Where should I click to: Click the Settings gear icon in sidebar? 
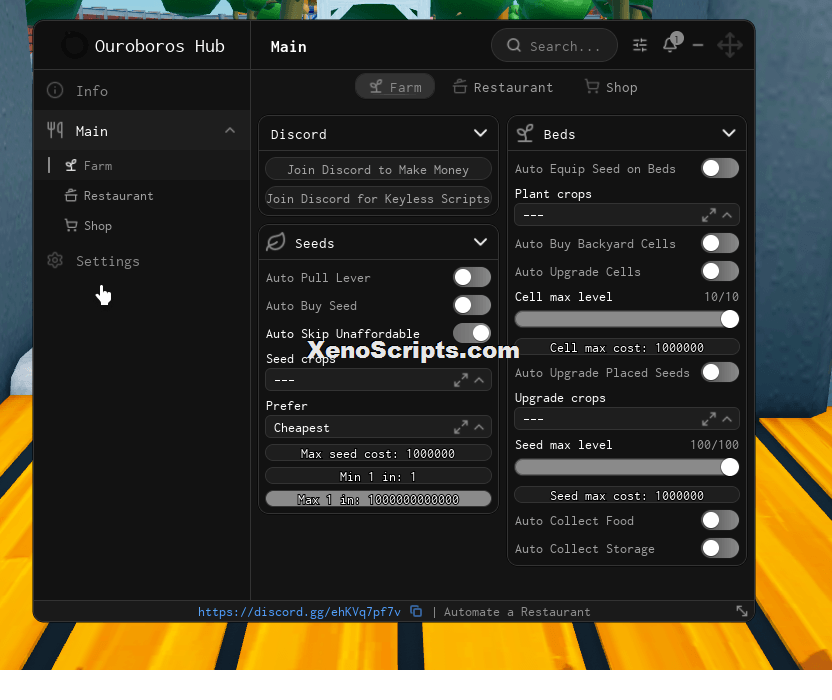(55, 261)
